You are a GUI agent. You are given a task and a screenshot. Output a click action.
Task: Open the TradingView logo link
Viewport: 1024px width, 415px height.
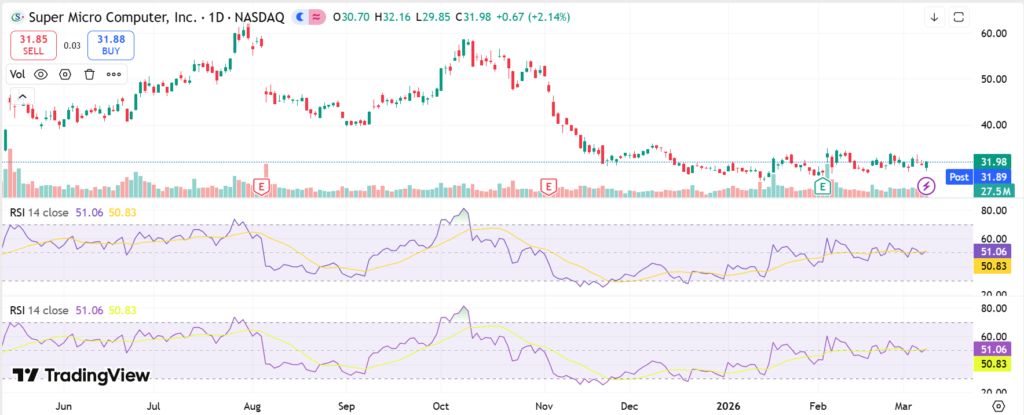pyautogui.click(x=81, y=375)
